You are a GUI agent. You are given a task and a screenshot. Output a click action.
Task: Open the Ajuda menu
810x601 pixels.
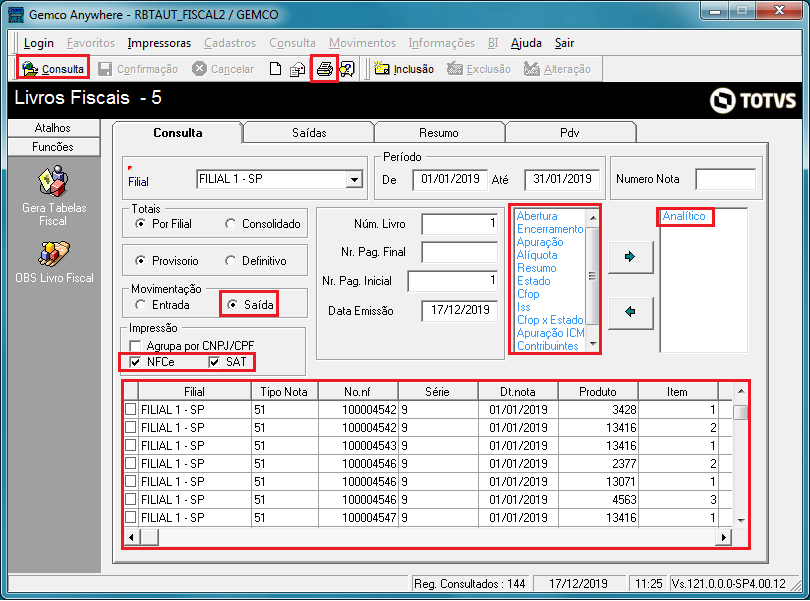[x=526, y=43]
